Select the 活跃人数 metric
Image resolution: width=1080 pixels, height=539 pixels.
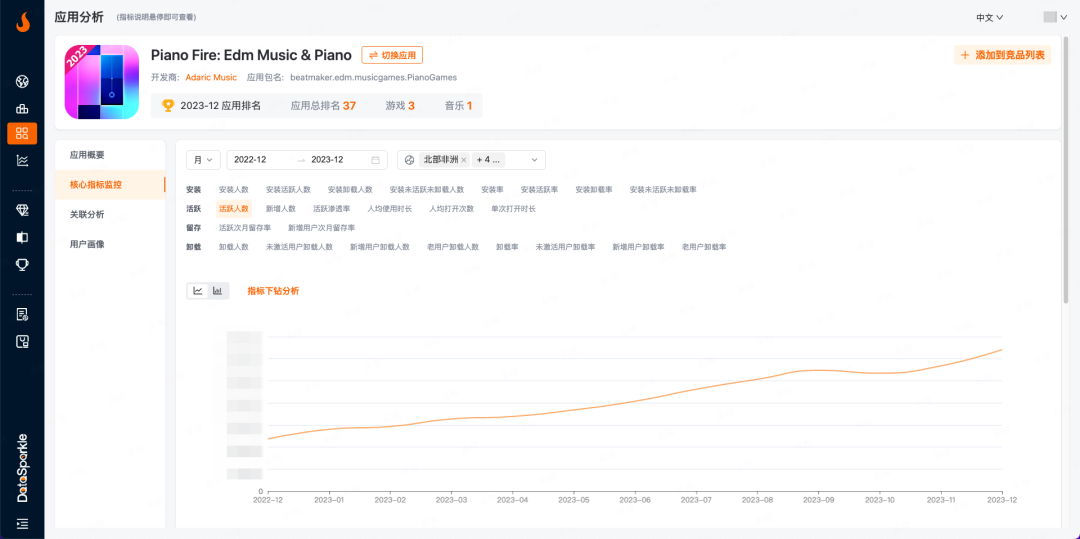233,209
